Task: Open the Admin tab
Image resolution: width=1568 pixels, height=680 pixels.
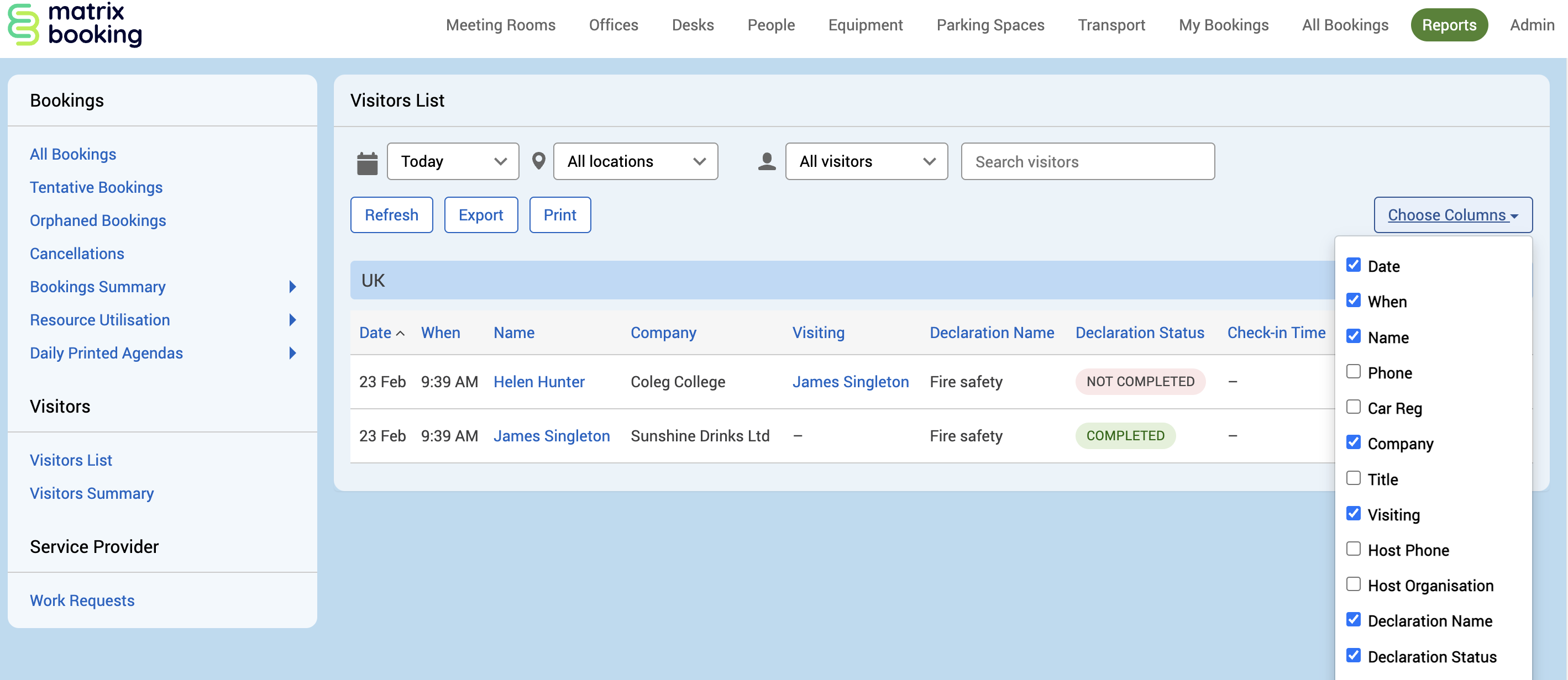Action: point(1532,25)
